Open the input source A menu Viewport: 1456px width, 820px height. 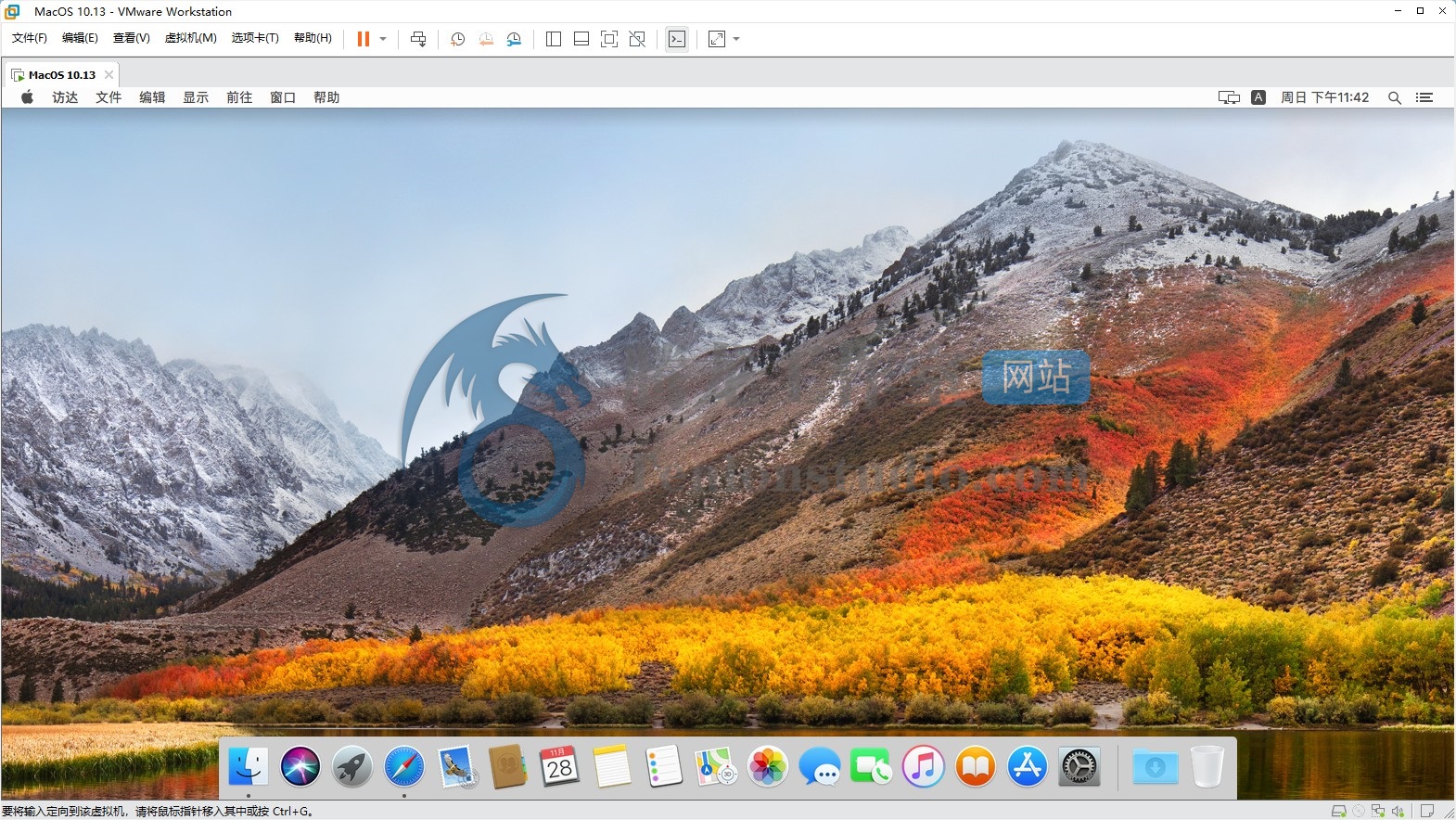(x=1258, y=97)
